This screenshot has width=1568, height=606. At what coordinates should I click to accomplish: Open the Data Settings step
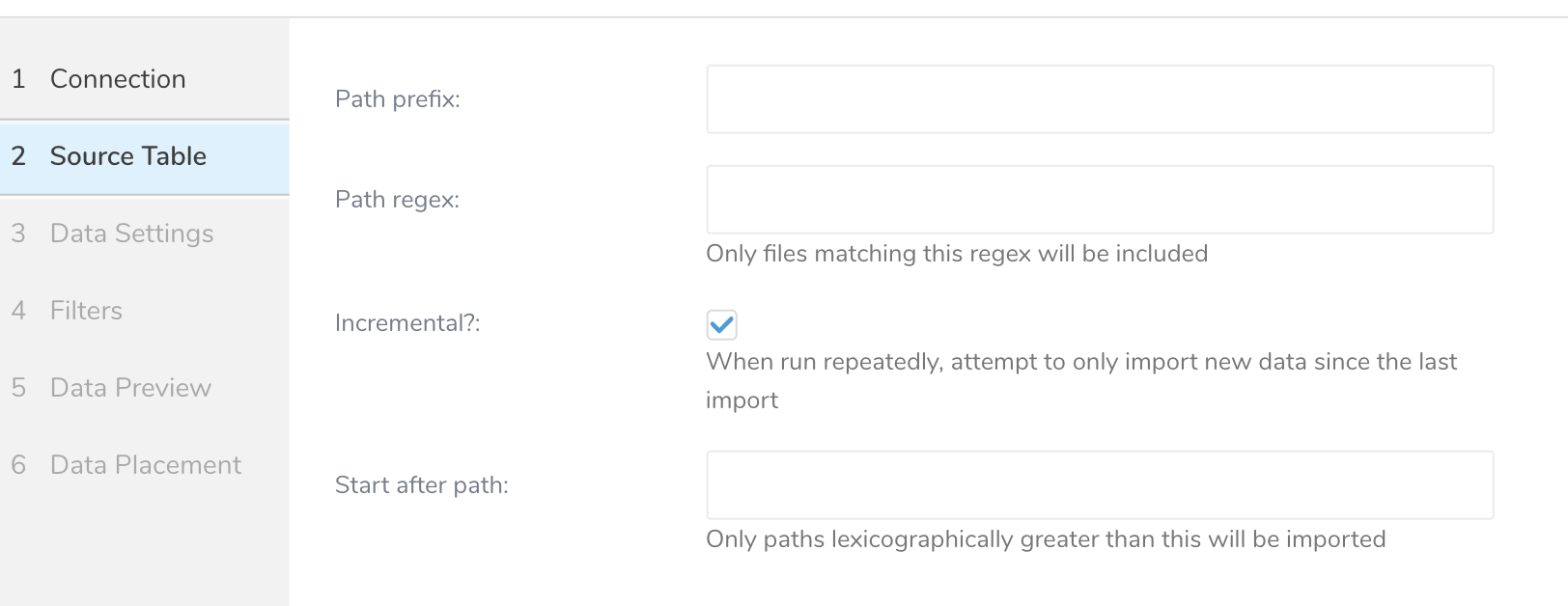131,234
